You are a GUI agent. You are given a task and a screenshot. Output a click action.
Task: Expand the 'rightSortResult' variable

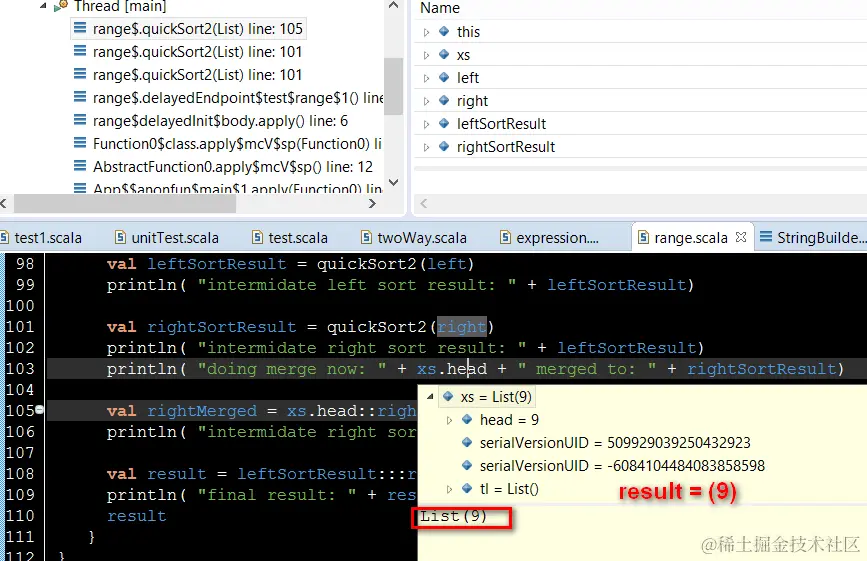pos(426,147)
